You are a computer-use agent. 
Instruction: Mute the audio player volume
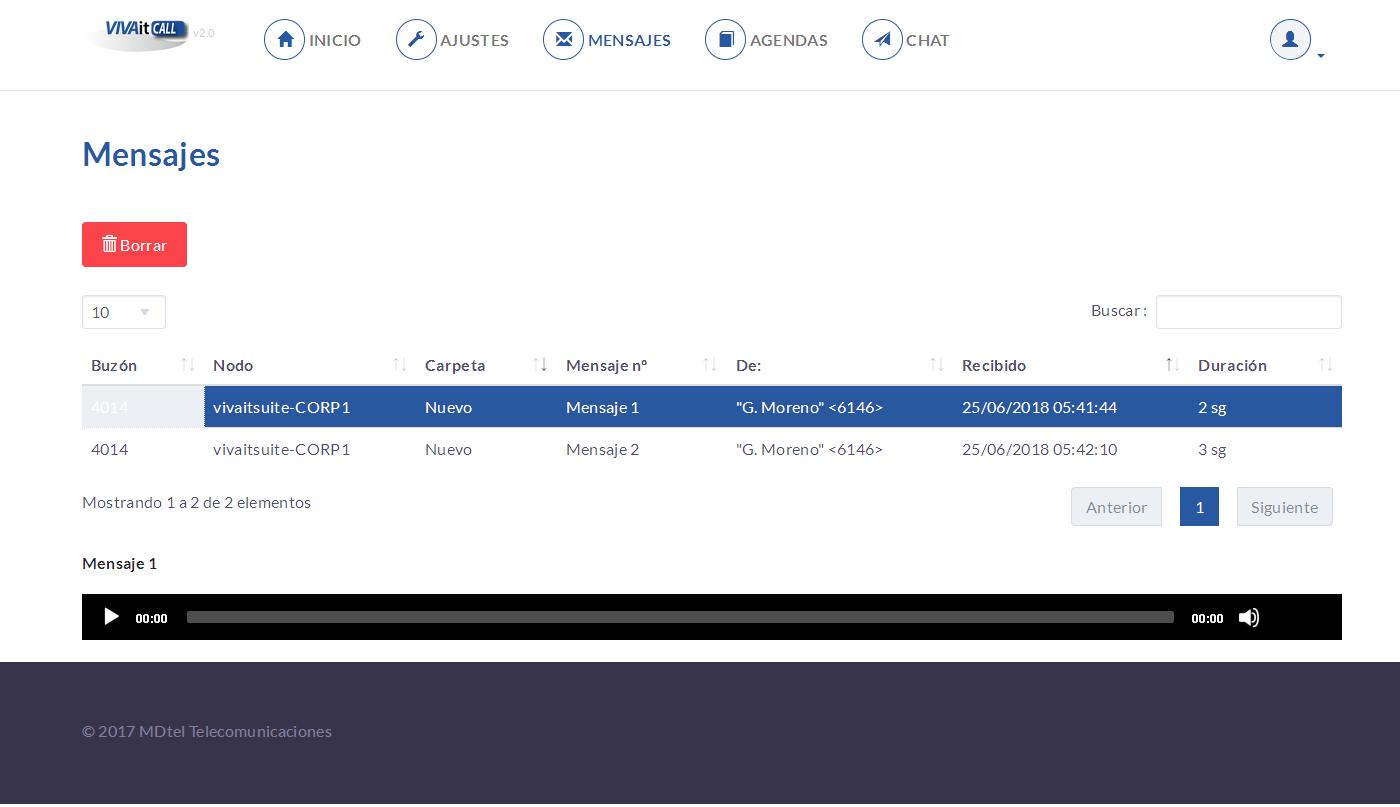coord(1249,618)
